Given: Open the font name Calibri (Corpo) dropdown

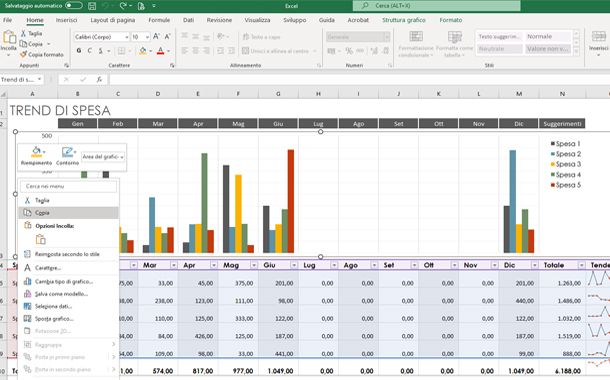Looking at the screenshot, I should coord(127,37).
